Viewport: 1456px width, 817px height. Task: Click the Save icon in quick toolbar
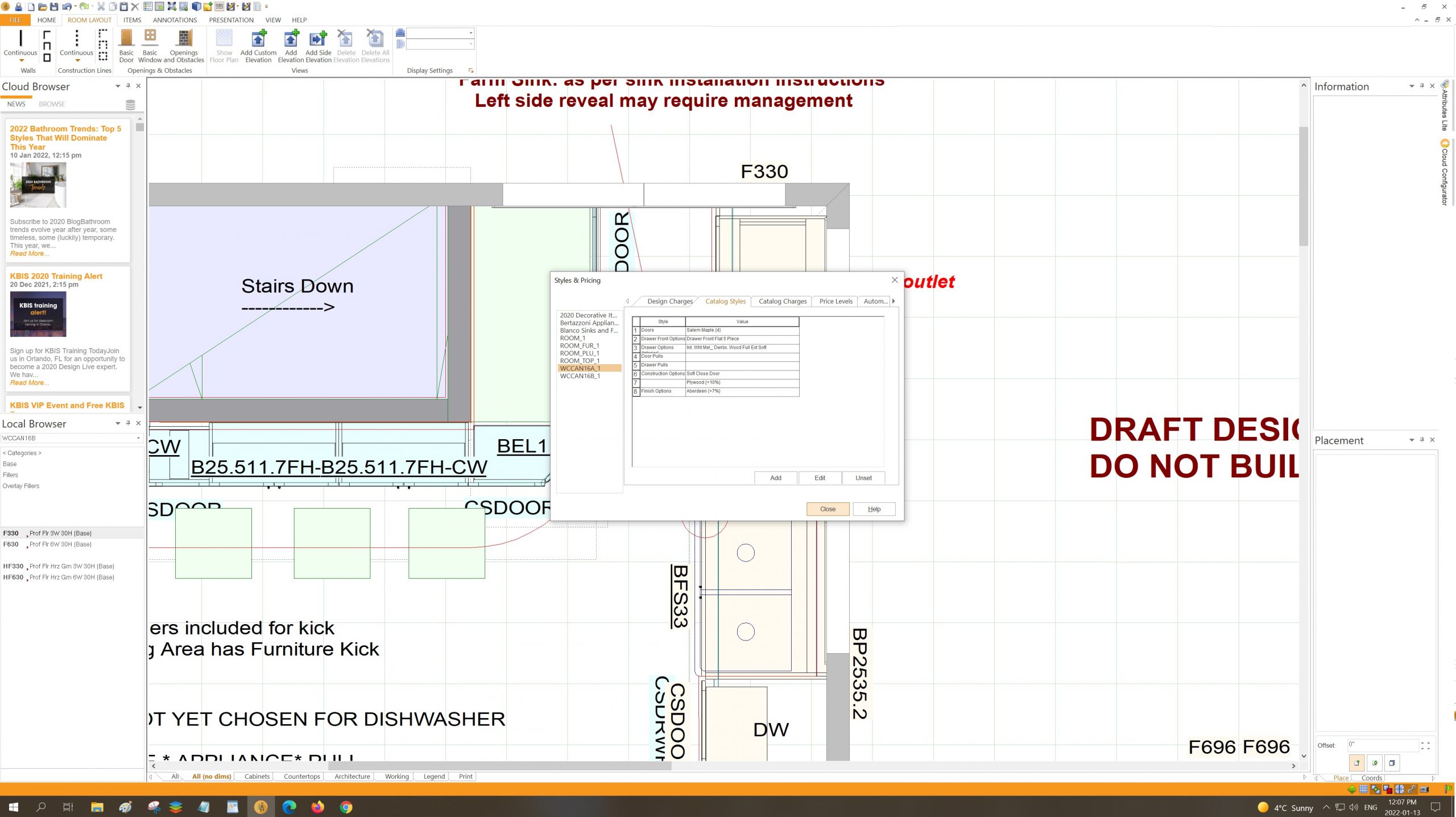(54, 7)
